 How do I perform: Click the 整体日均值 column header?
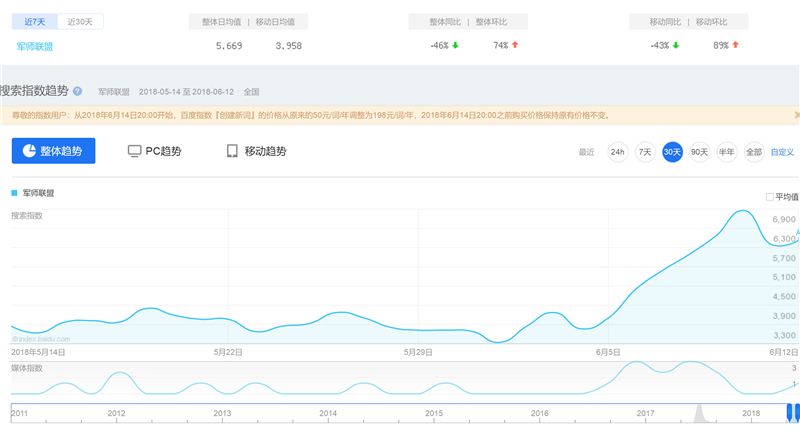[221, 22]
